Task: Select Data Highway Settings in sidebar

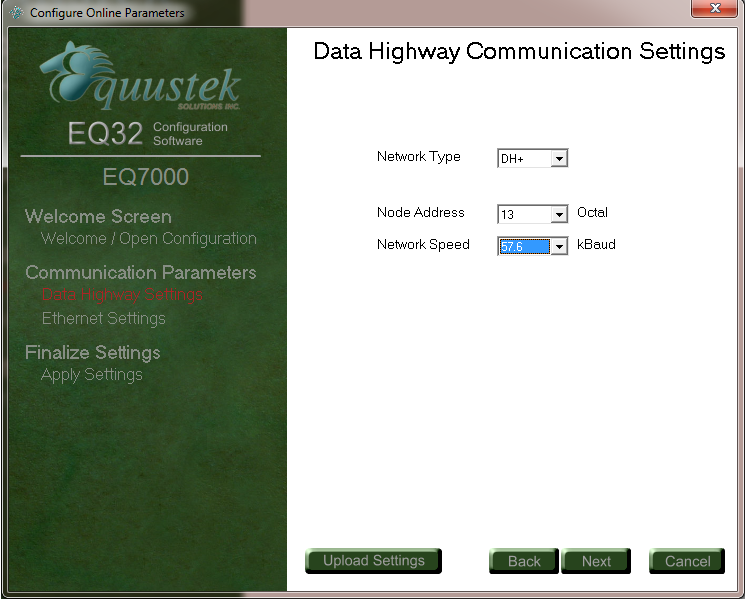Action: click(x=121, y=295)
